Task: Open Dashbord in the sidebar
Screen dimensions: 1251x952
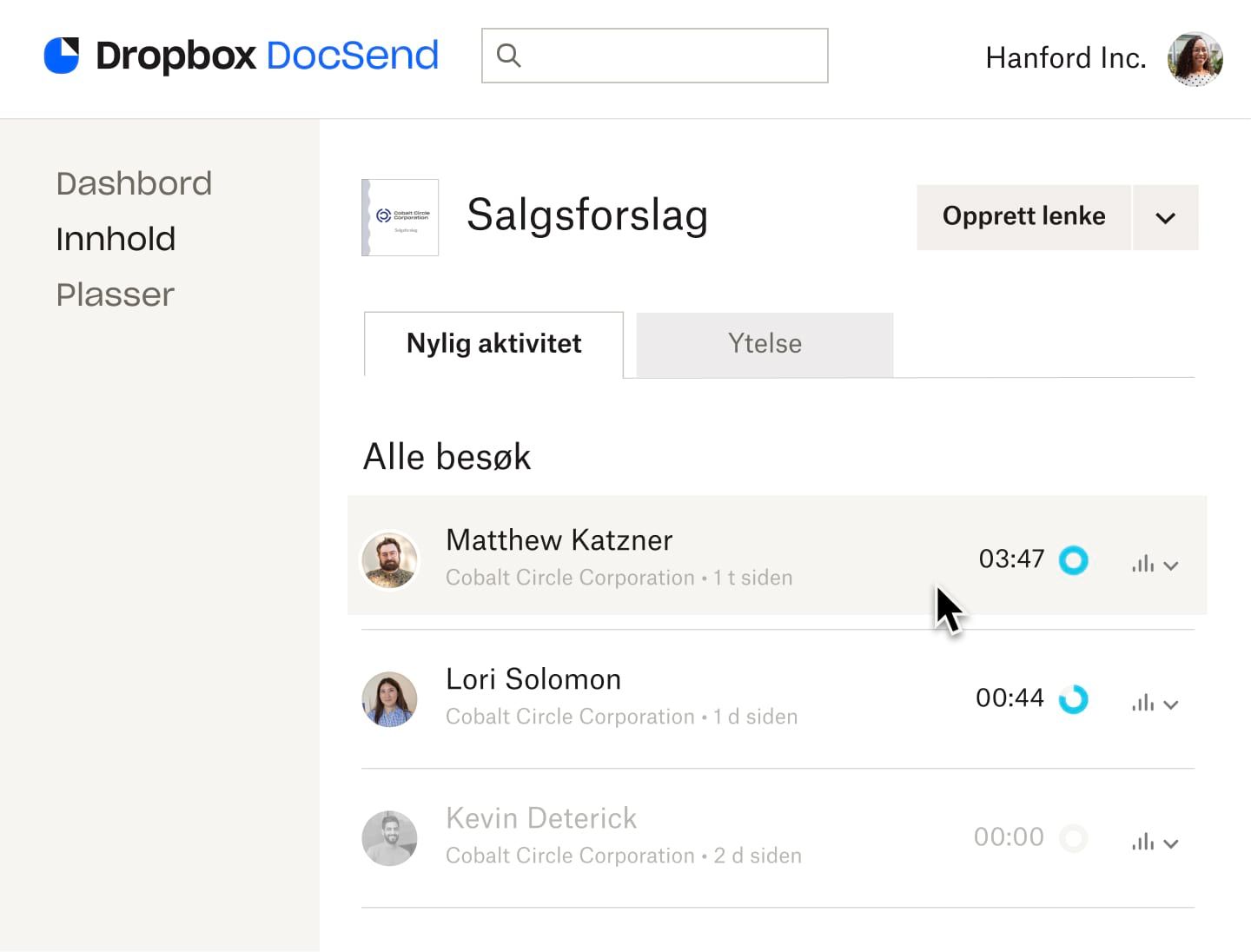Action: (x=134, y=183)
